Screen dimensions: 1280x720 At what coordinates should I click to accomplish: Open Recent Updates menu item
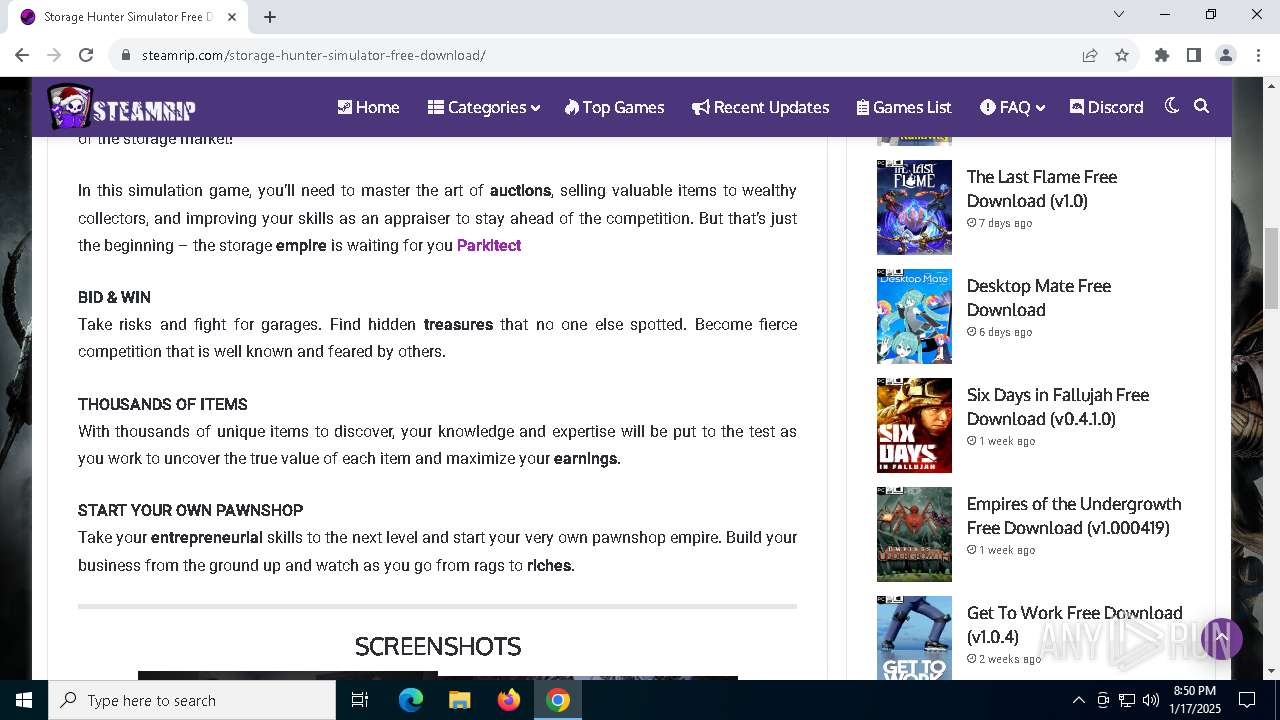(x=760, y=107)
